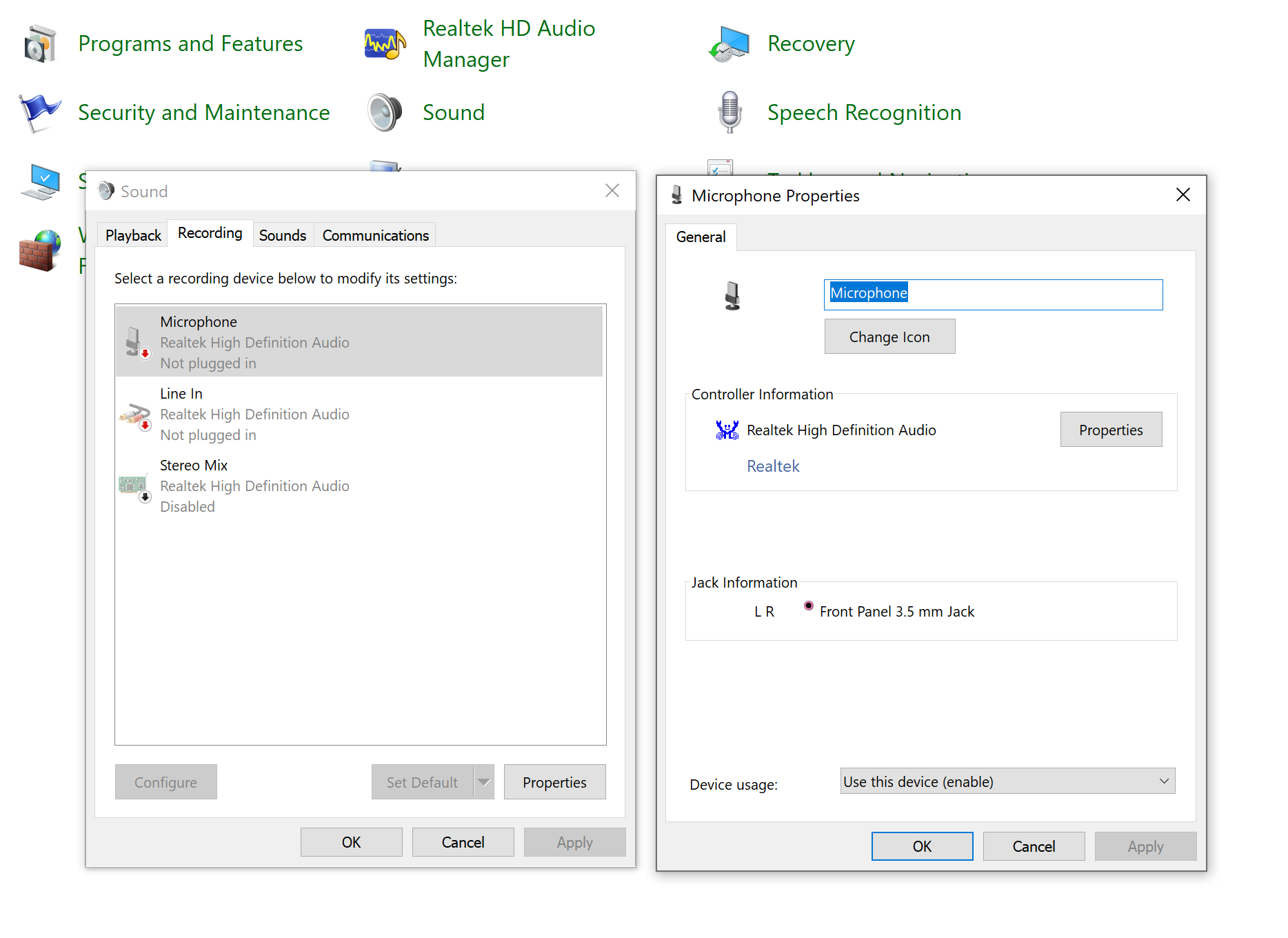
Task: Click the 'Front Panel 3.5 mm Jack' text
Action: [x=896, y=611]
